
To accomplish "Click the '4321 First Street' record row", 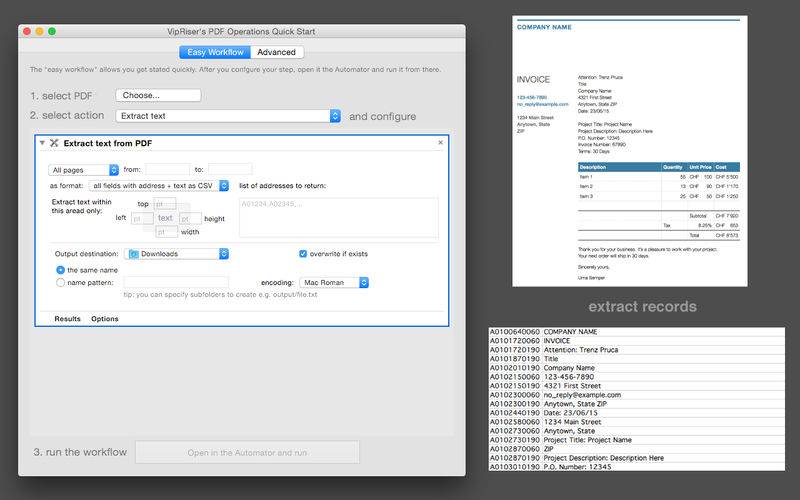I will (x=637, y=386).
